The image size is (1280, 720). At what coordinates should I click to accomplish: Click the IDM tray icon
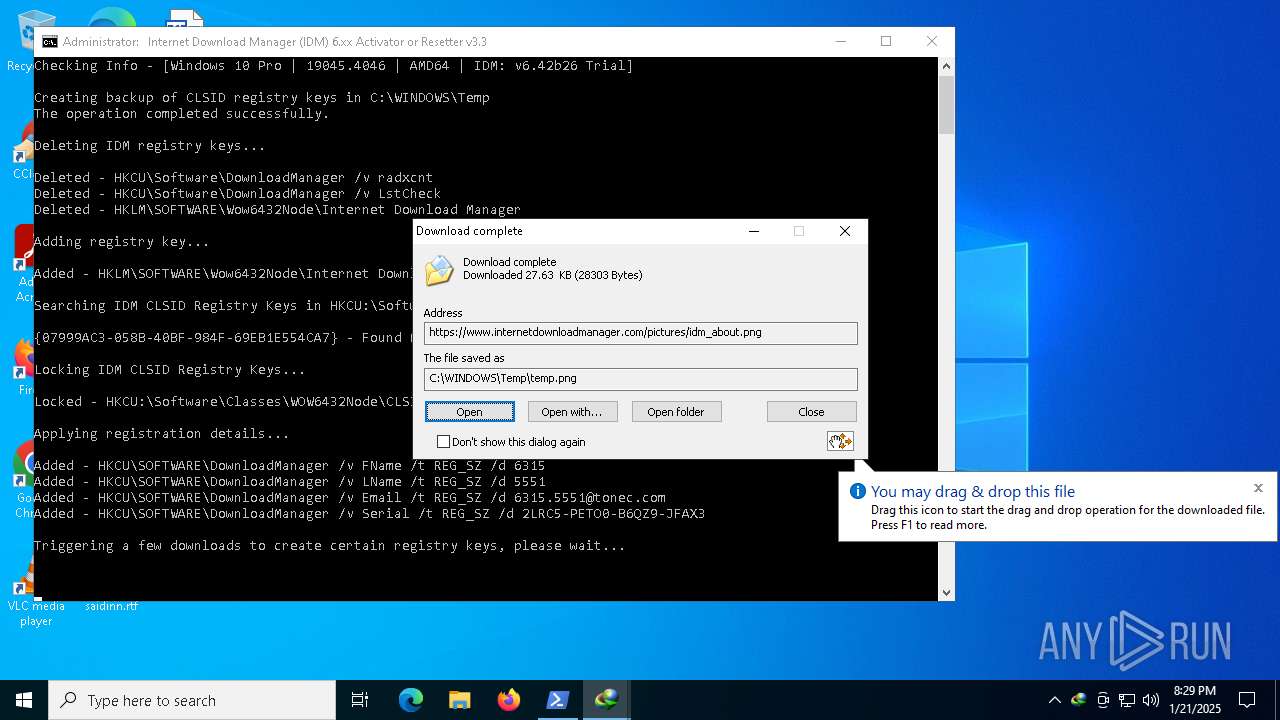coord(1079,700)
